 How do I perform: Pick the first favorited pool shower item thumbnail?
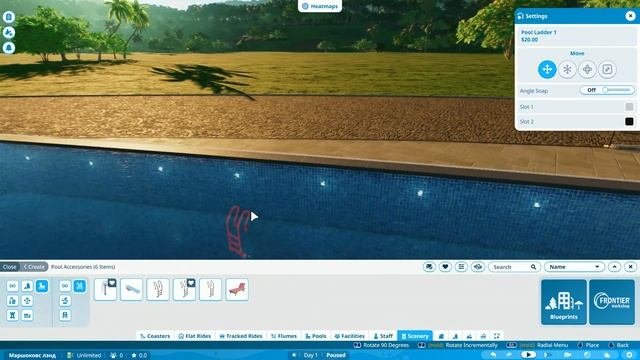(105, 289)
